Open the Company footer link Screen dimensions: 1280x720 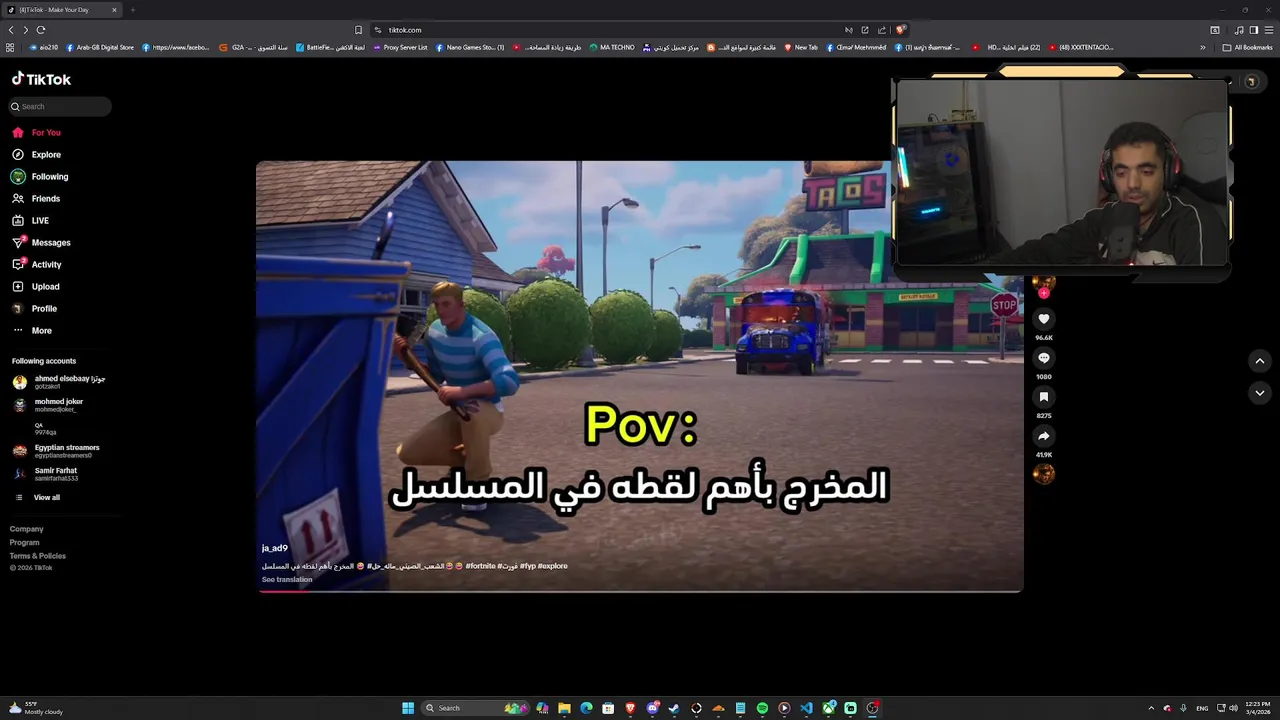pyautogui.click(x=27, y=529)
